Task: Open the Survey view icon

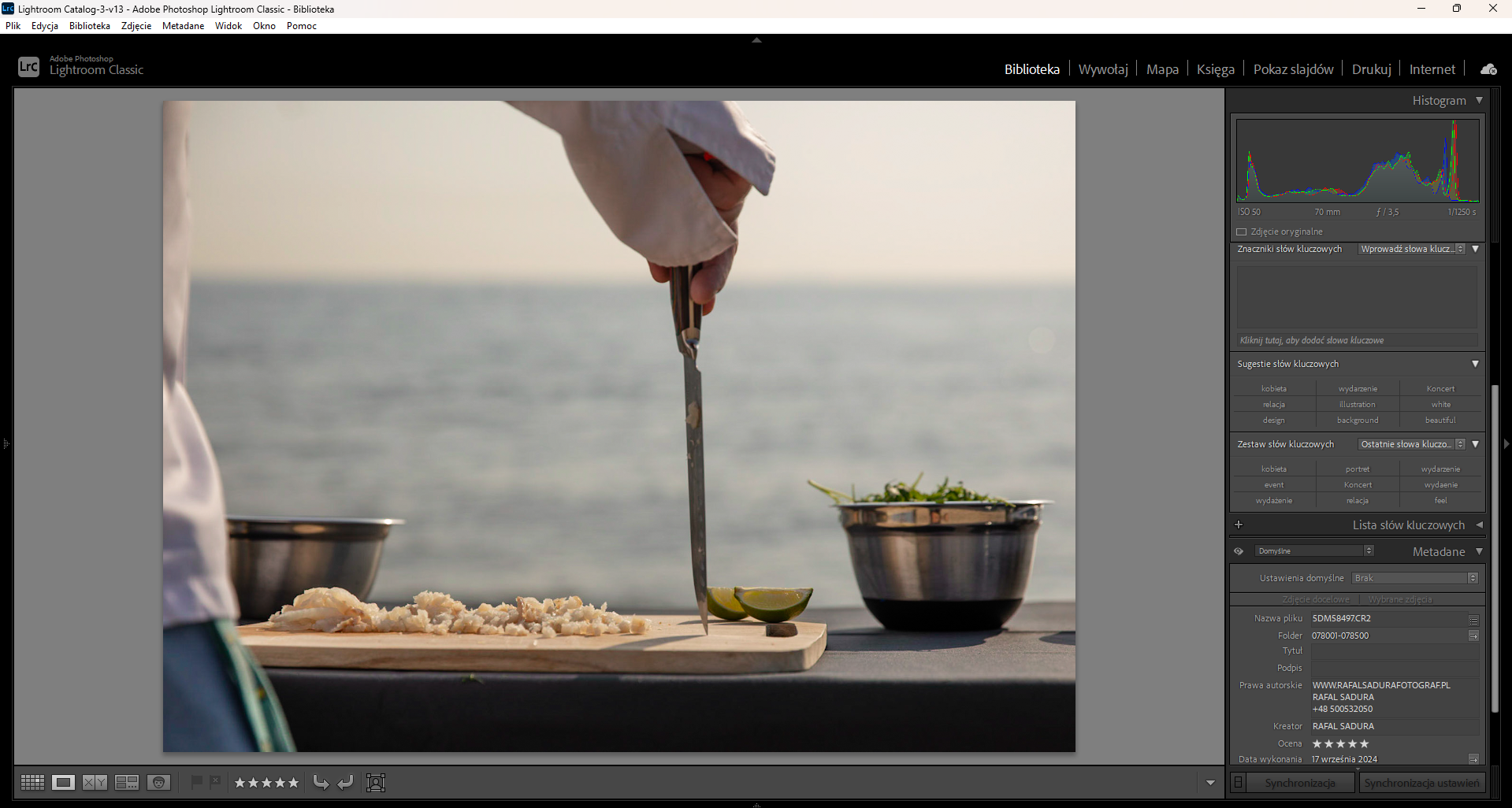Action: [126, 782]
